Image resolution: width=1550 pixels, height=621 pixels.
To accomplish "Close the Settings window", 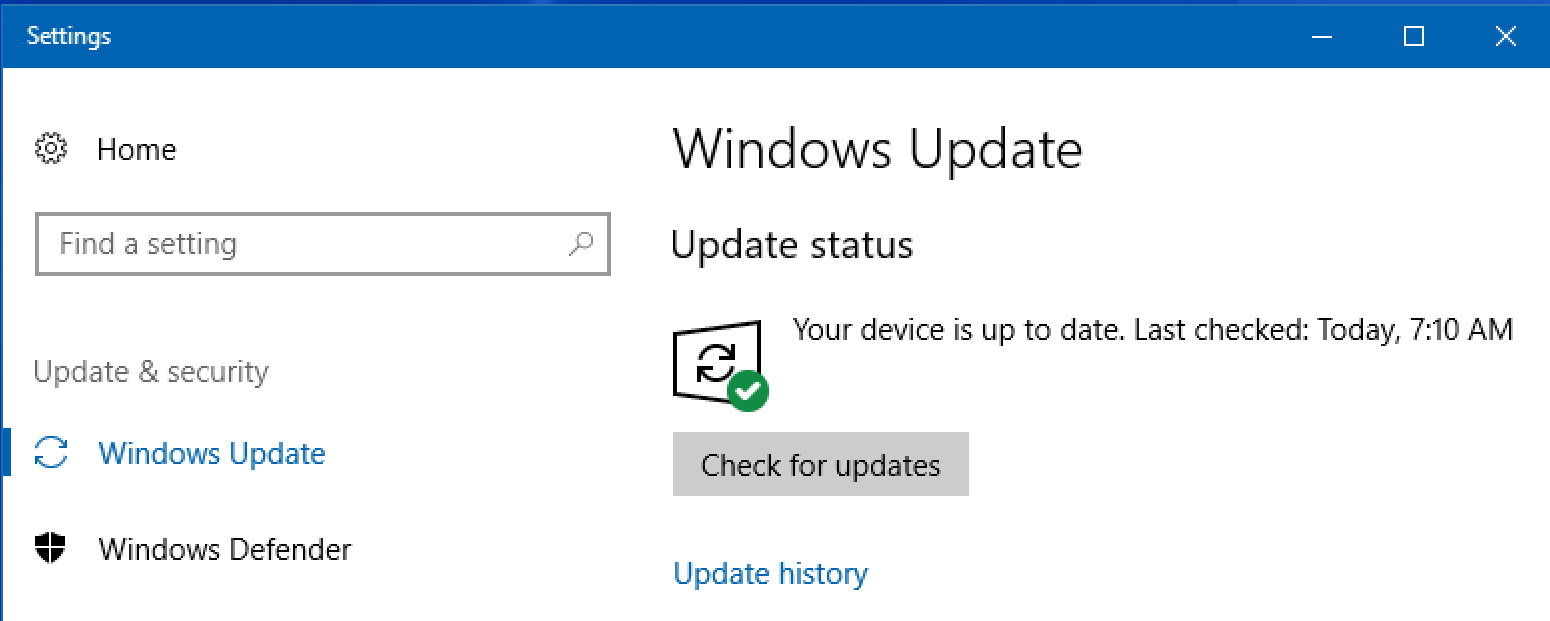I will [1505, 37].
